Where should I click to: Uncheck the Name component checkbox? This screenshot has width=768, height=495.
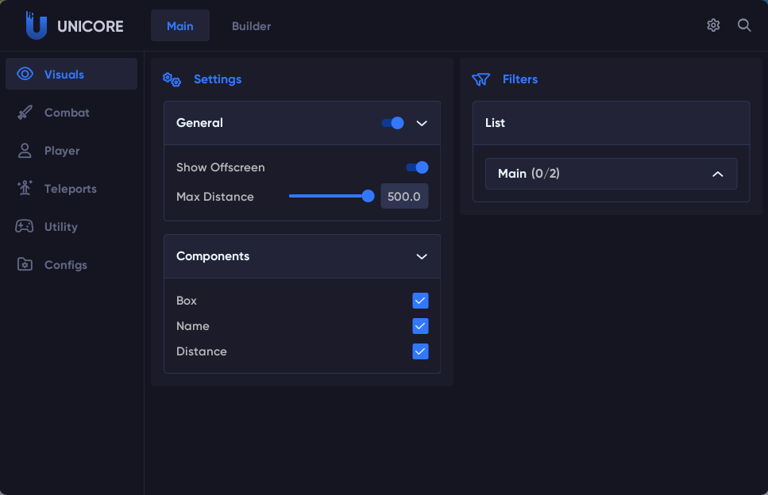click(420, 326)
